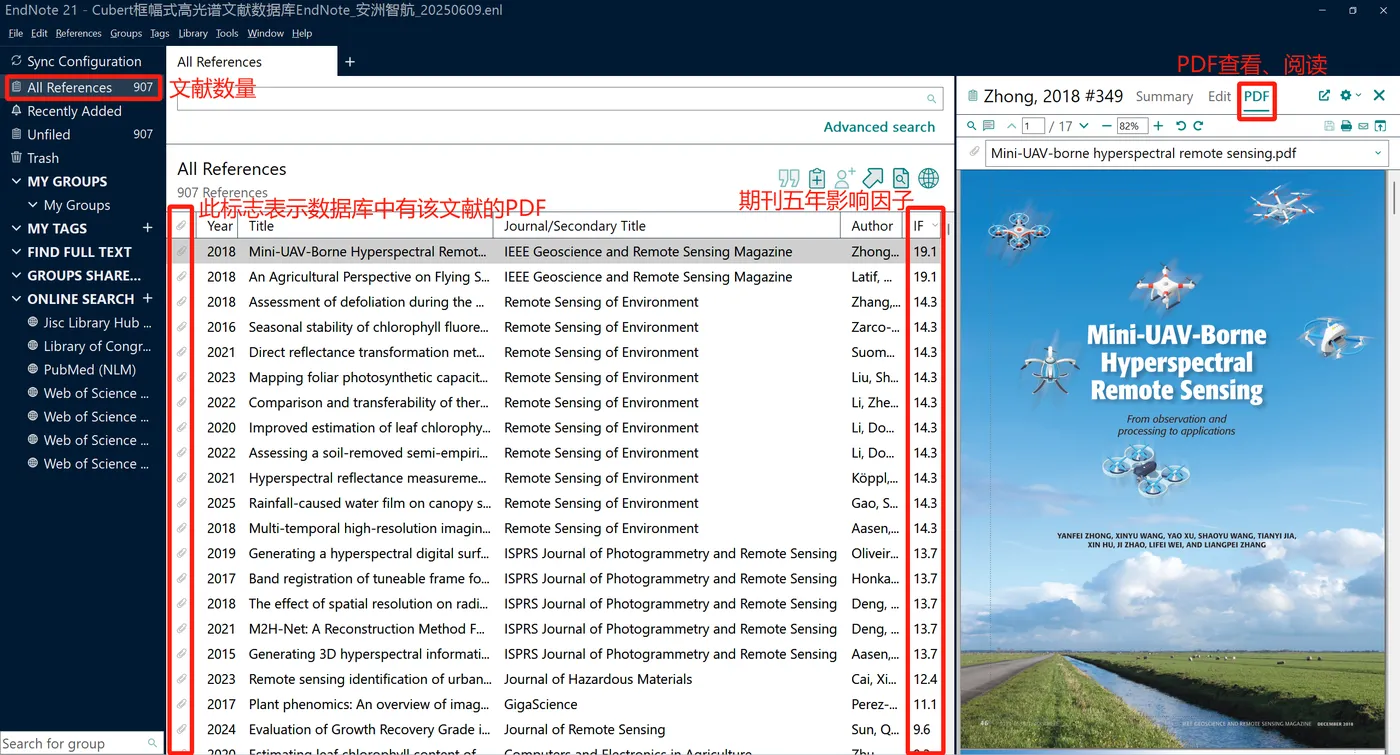
Task: Open the Library menu
Action: [x=193, y=33]
